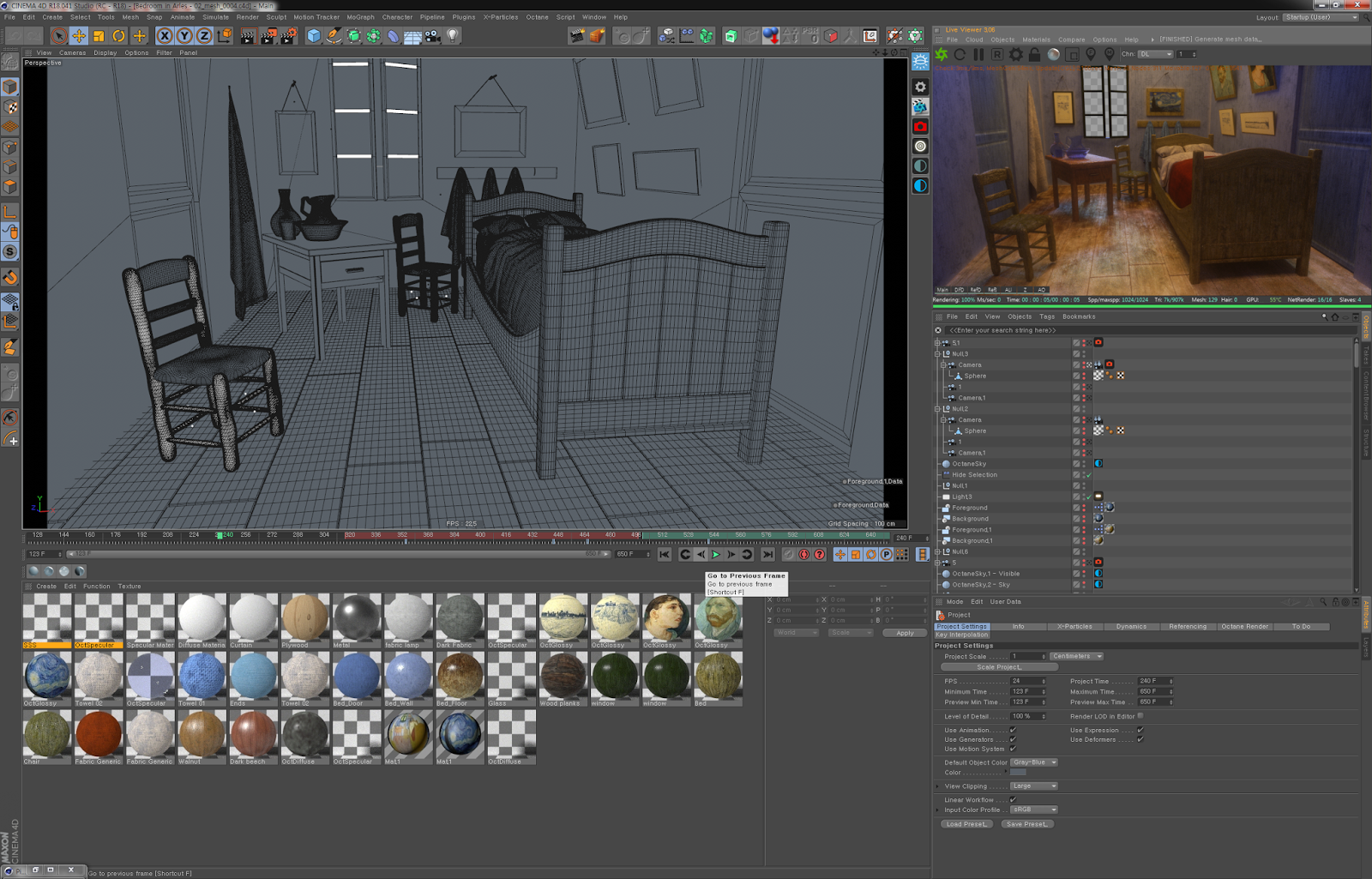Activate the Scale tool in top toolbar
Screen dimensions: 1372x879
[x=99, y=36]
